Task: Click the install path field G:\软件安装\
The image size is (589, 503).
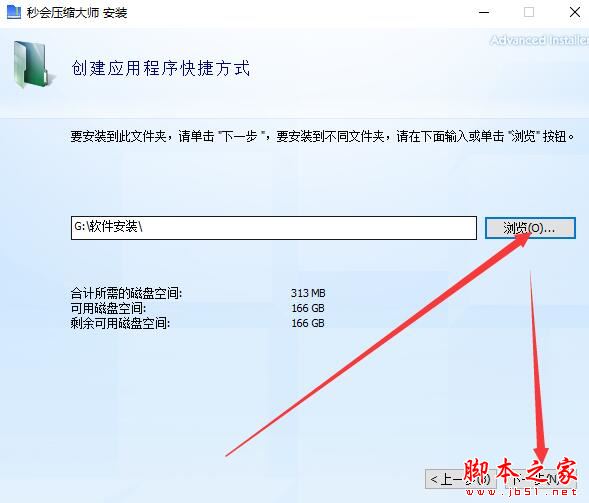Action: pyautogui.click(x=274, y=228)
